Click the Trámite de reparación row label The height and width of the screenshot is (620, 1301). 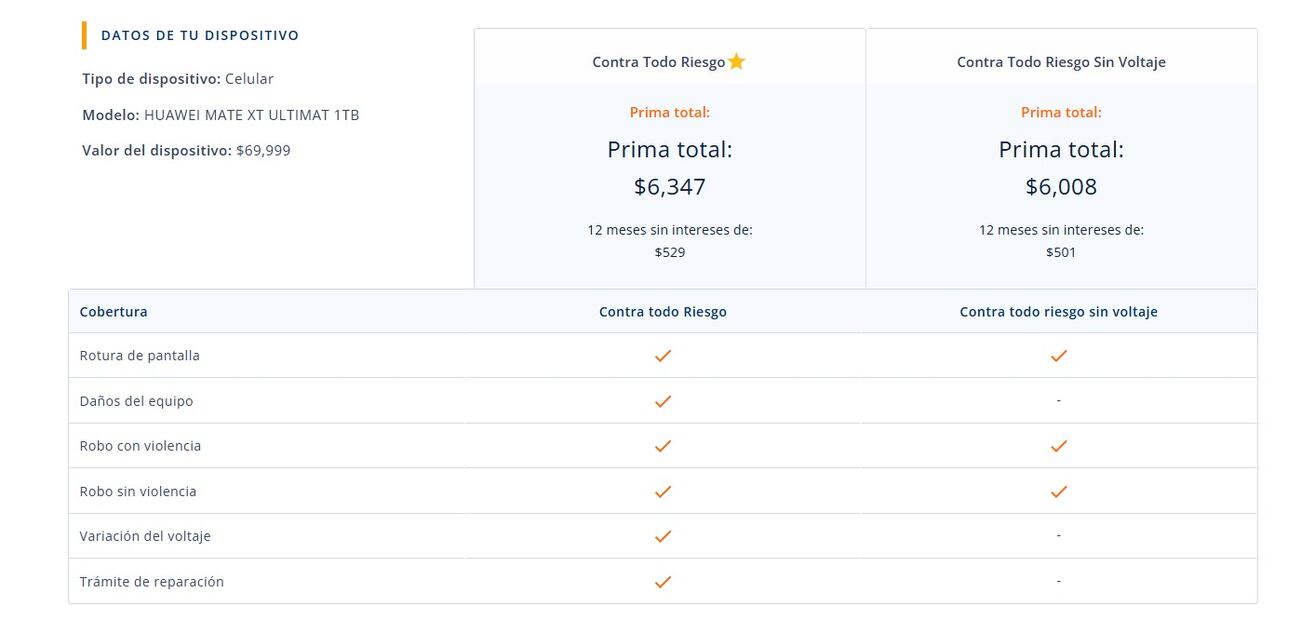pos(152,581)
